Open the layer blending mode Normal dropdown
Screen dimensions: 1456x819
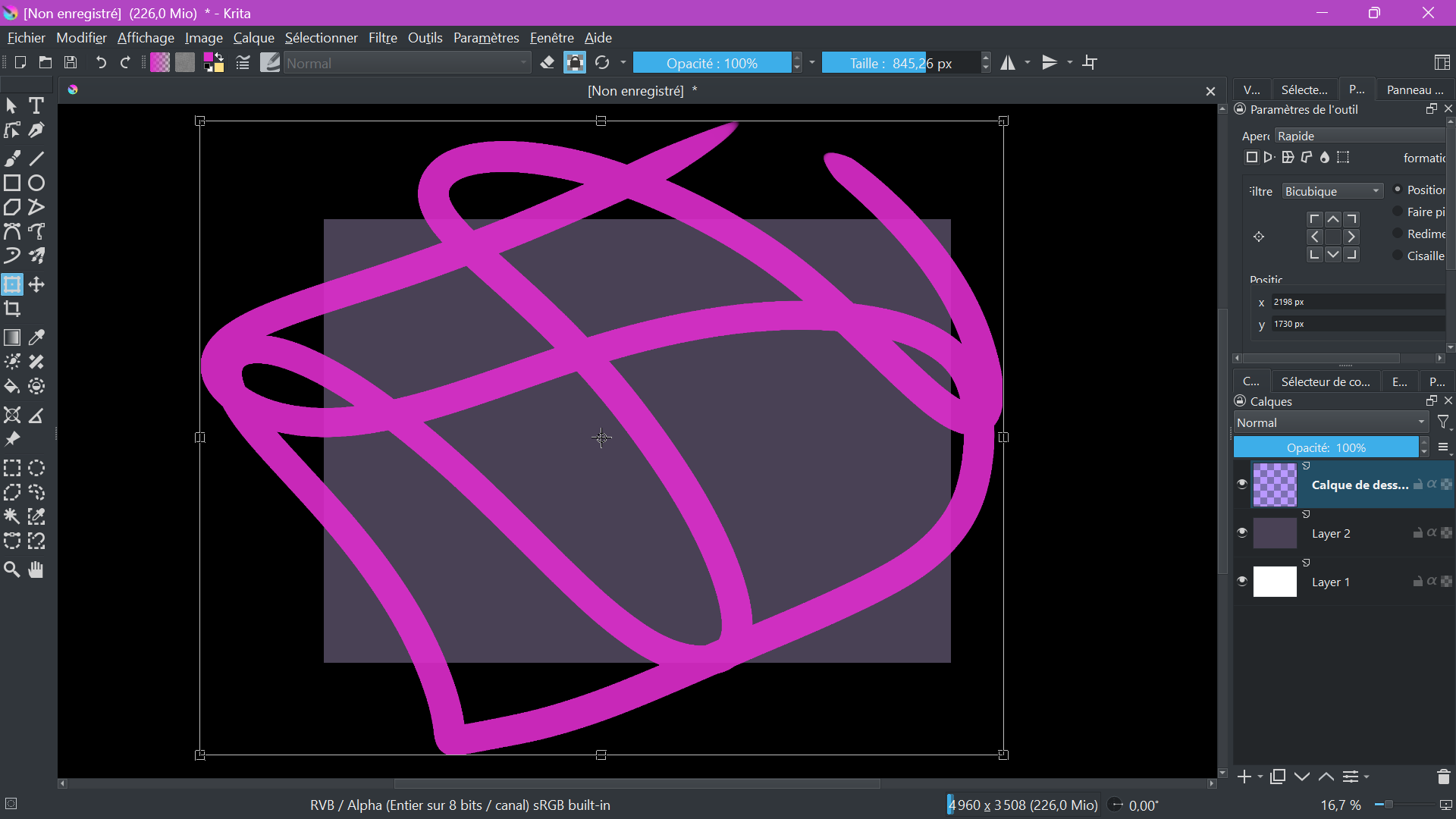coord(1331,423)
